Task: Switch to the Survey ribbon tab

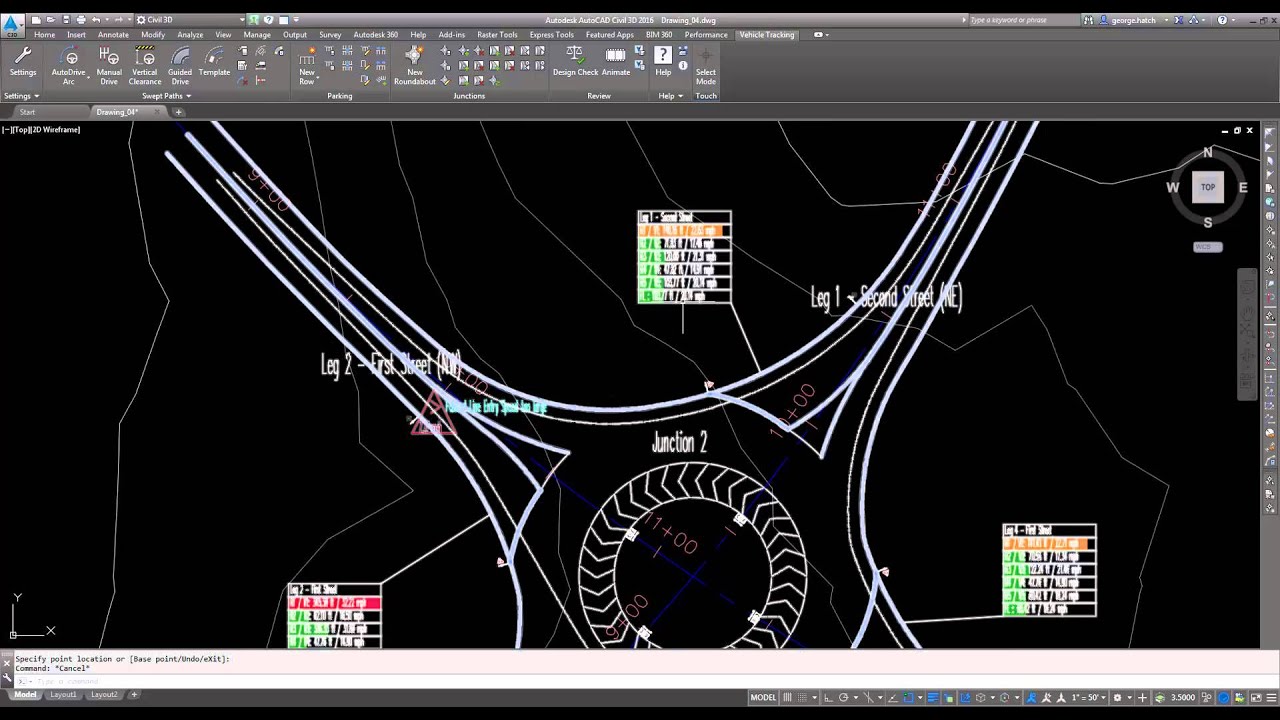Action: [x=330, y=35]
